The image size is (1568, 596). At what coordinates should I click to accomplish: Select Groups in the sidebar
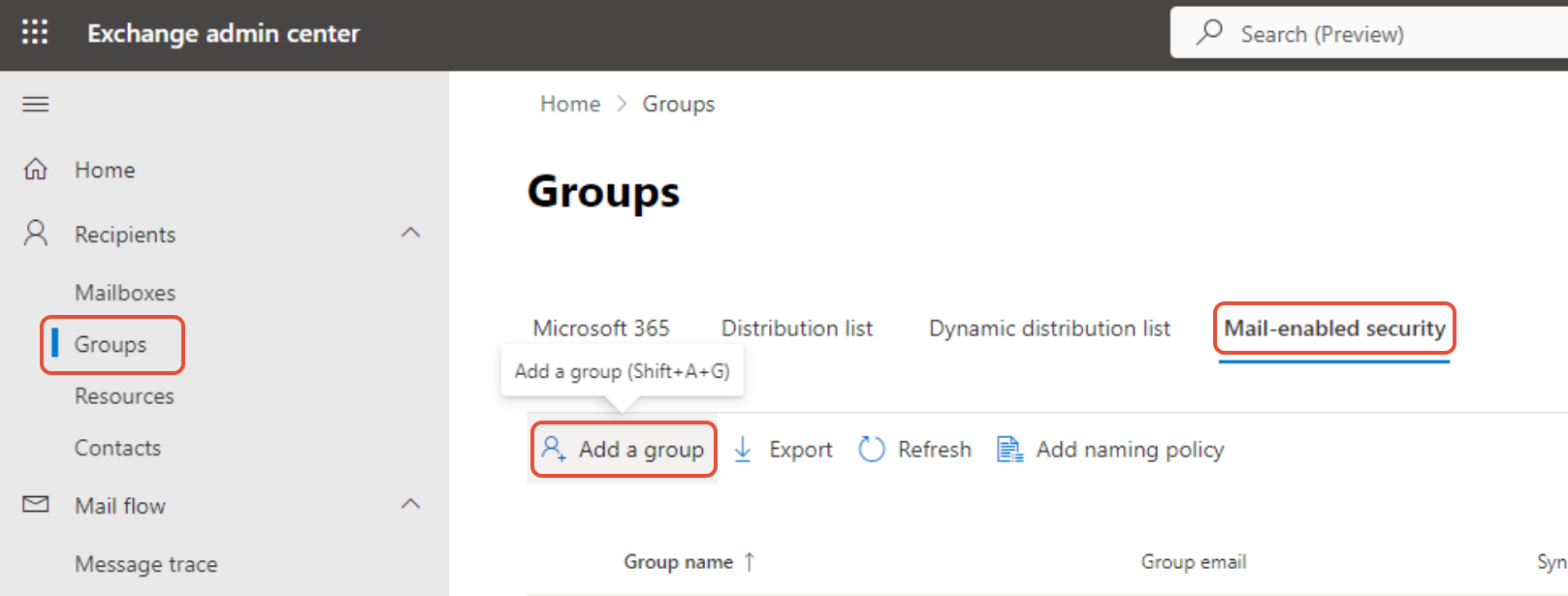tap(111, 345)
